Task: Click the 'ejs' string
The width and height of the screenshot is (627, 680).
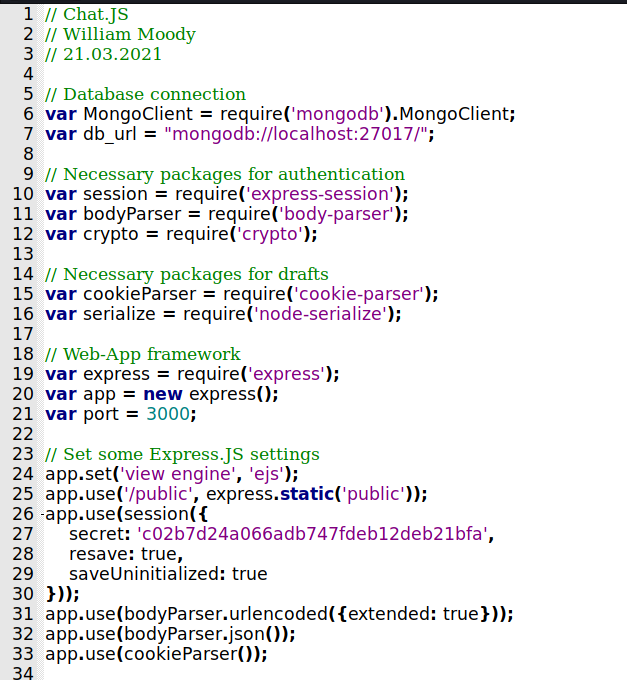Action: pyautogui.click(x=267, y=474)
